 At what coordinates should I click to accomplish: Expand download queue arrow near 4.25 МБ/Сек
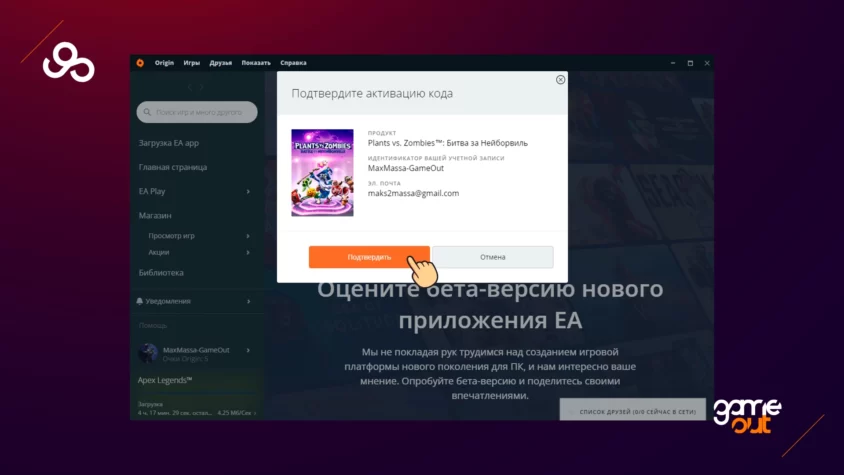[255, 413]
